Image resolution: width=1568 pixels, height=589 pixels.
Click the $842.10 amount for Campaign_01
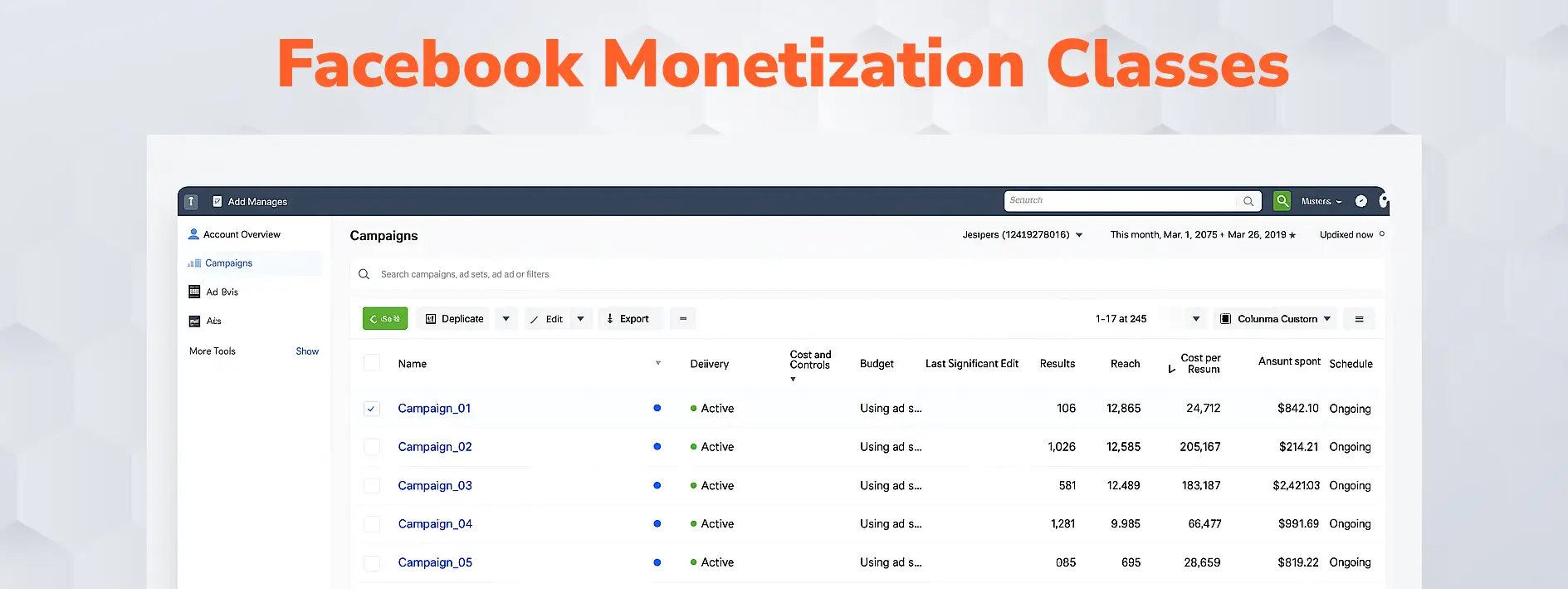1298,409
